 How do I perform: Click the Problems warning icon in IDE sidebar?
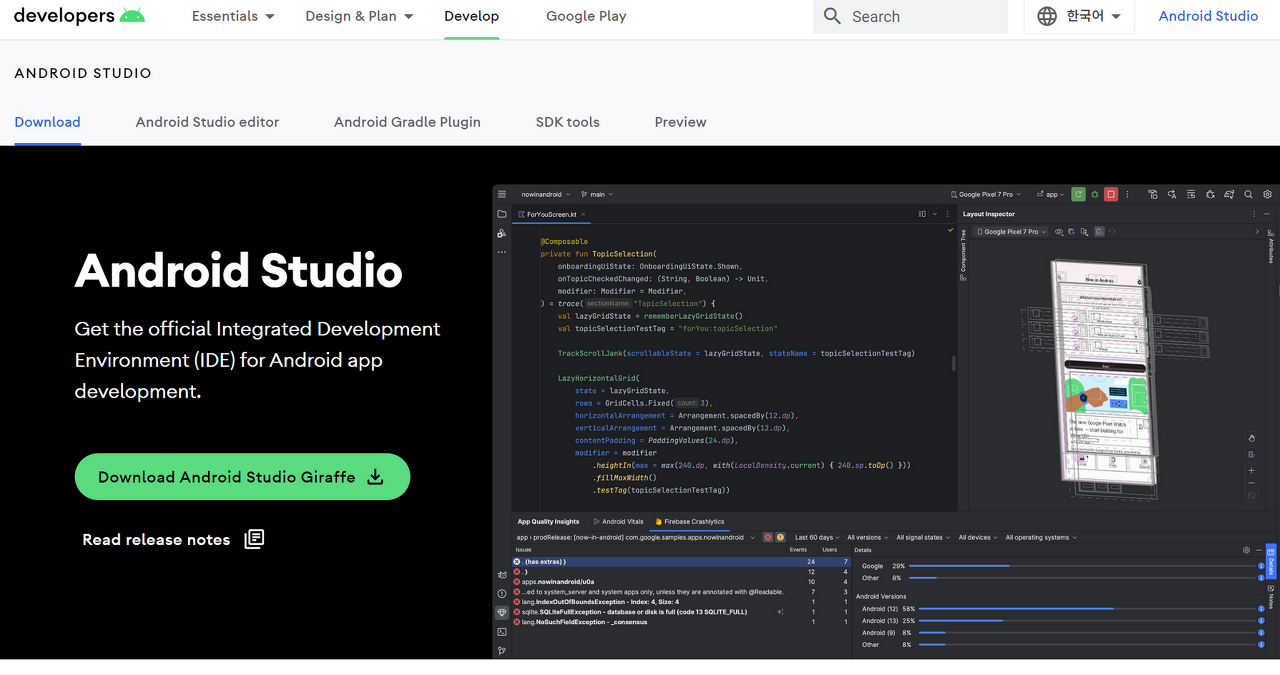pyautogui.click(x=502, y=594)
